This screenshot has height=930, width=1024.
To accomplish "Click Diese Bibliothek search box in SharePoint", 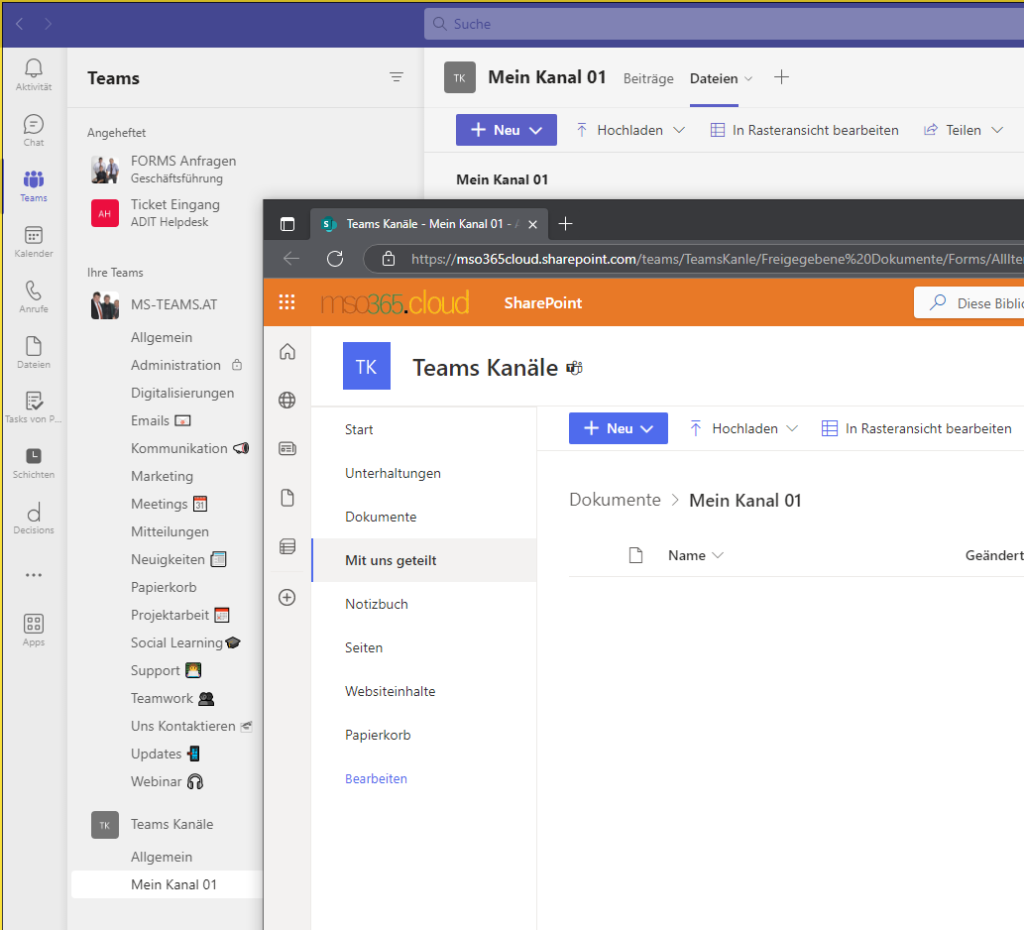I will point(969,302).
